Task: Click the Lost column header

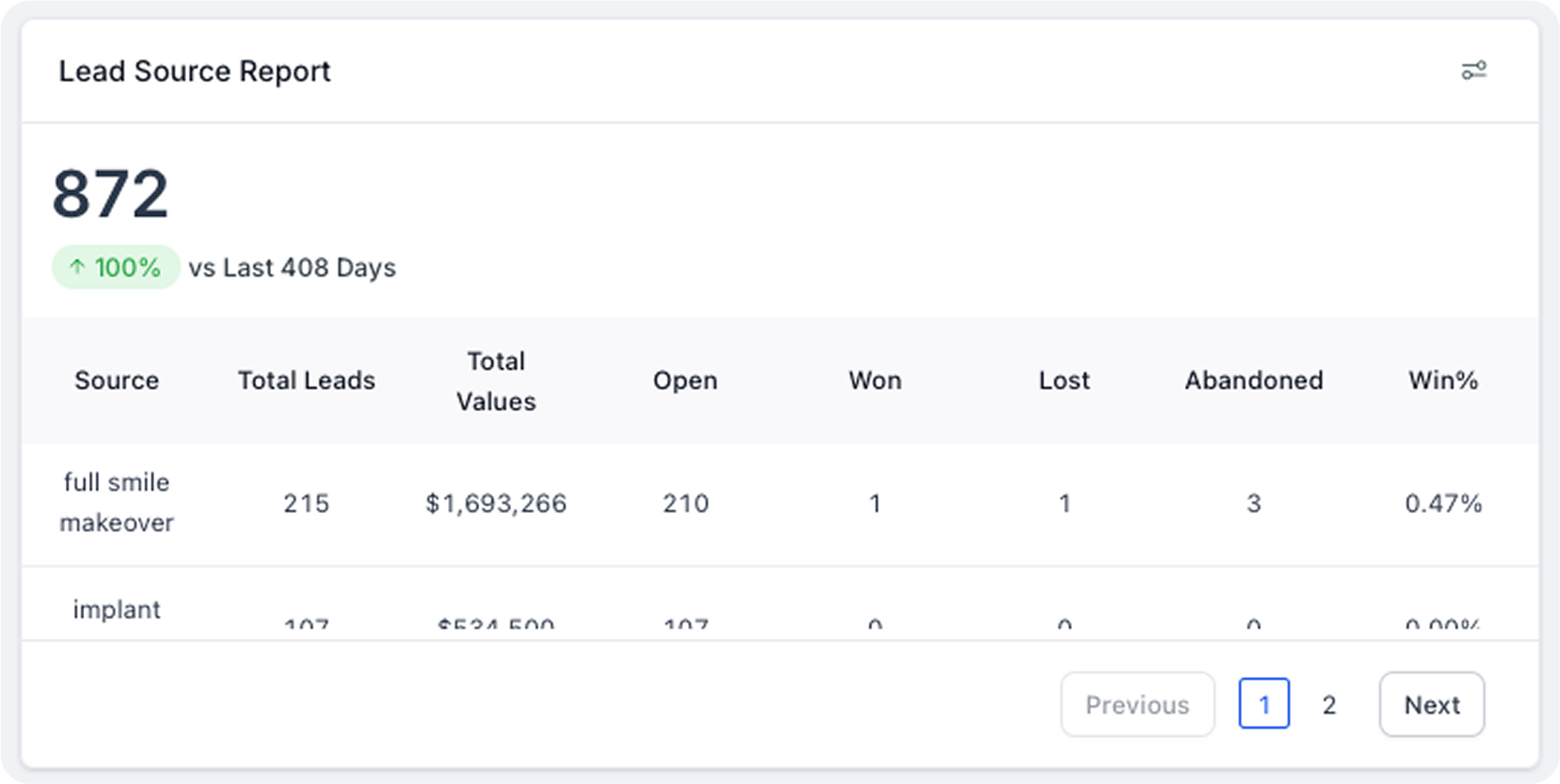Action: (1064, 380)
